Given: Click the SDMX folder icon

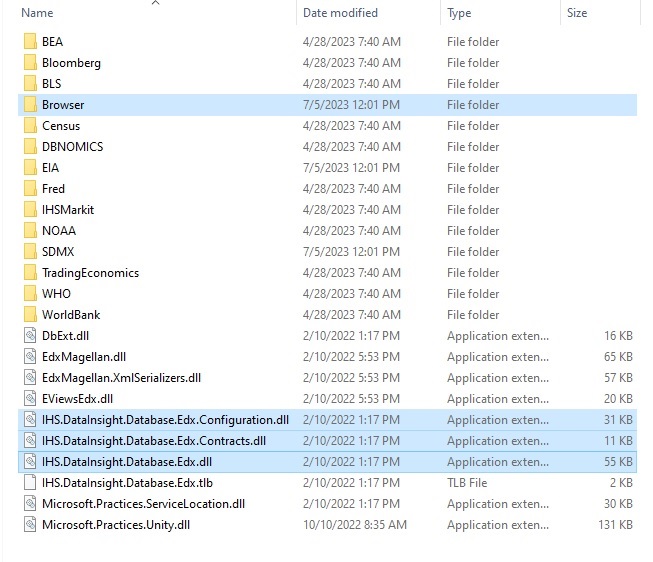Looking at the screenshot, I should tap(30, 252).
